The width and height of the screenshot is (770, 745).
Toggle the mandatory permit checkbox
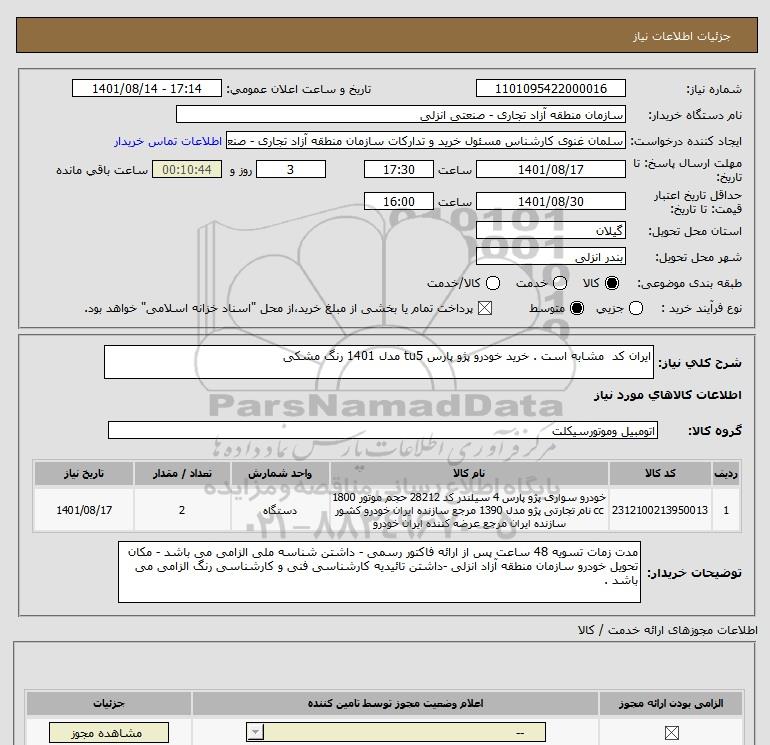pos(671,733)
